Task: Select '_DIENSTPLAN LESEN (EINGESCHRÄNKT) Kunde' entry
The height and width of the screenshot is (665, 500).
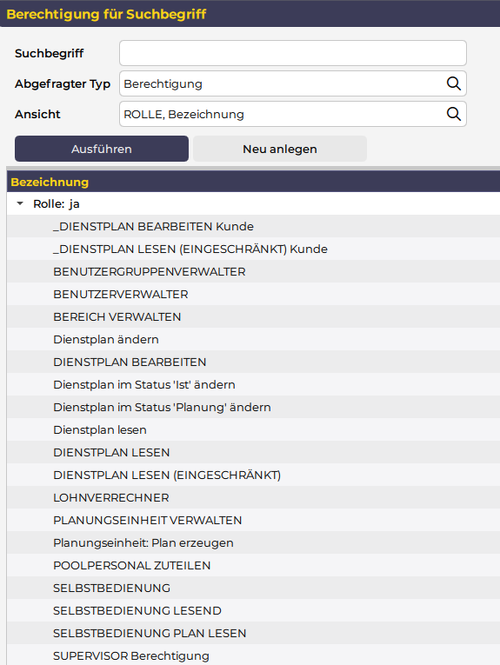Action: tap(253, 249)
